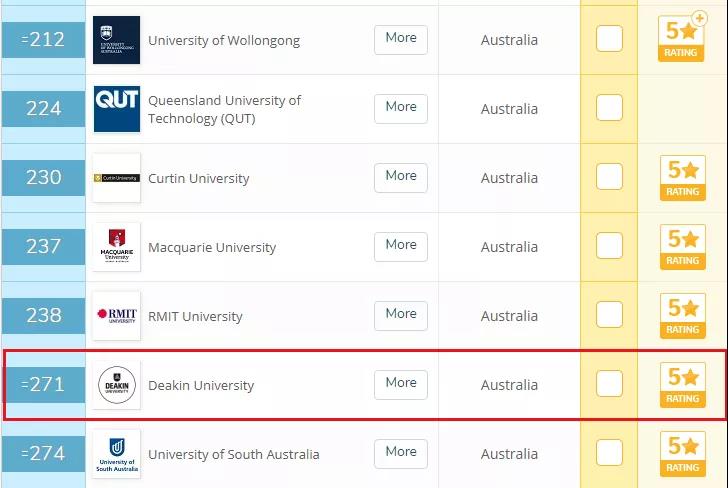Check the box for Curtin University
This screenshot has width=728, height=488.
pyautogui.click(x=609, y=177)
